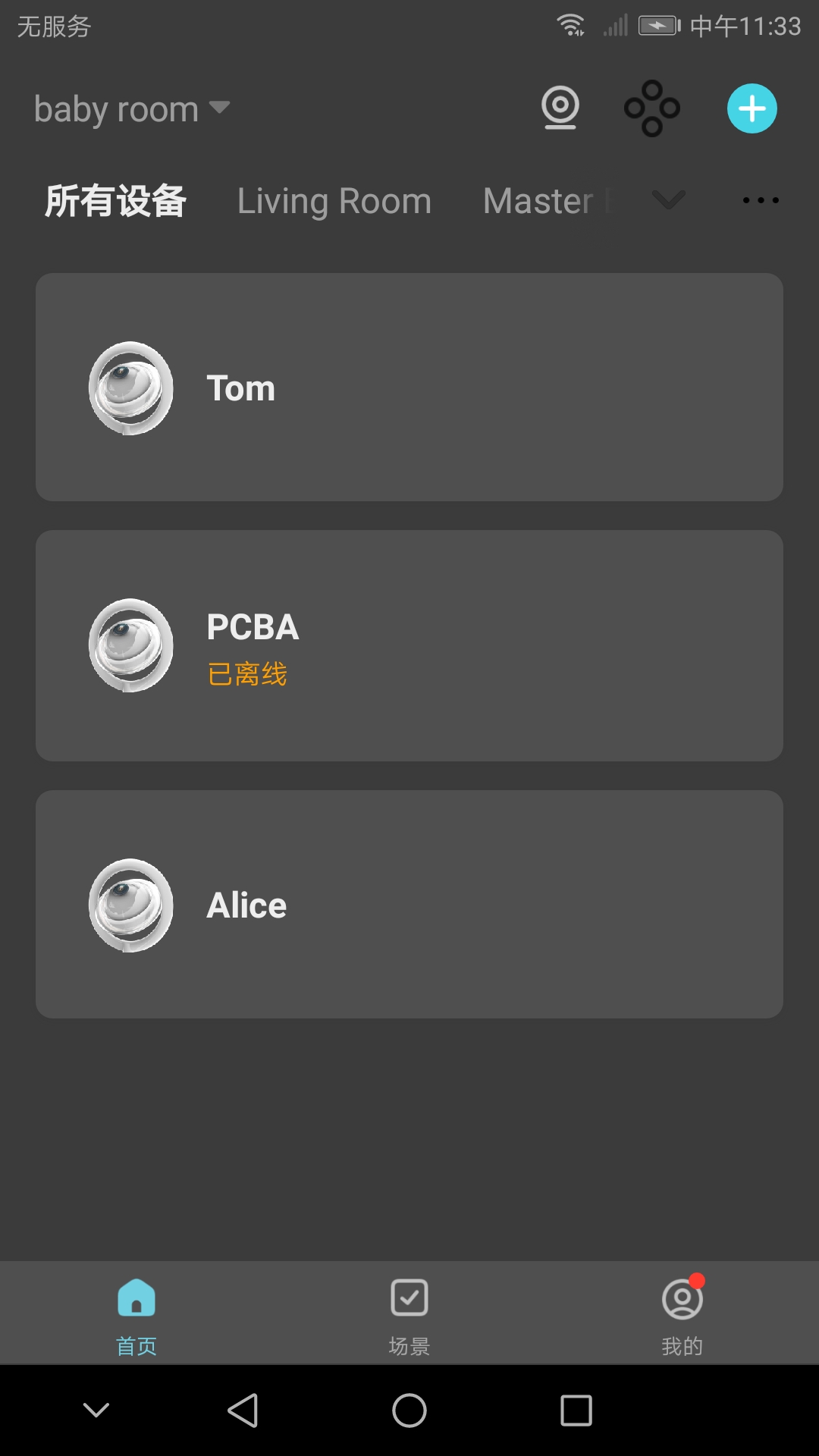Select the Living Room tab
Screen dimensions: 819x1456
(334, 201)
